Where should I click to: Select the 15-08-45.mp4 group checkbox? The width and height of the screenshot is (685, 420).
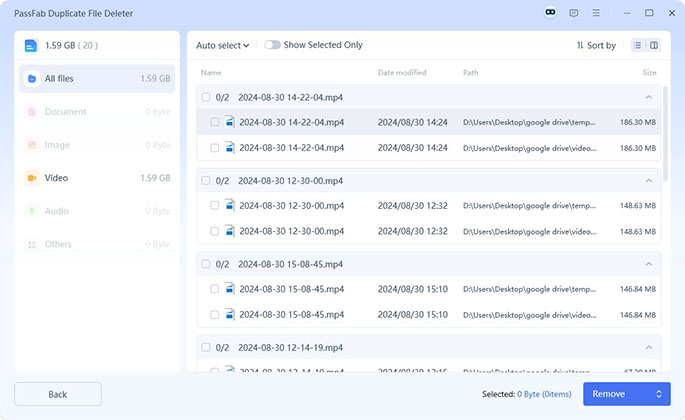pyautogui.click(x=206, y=264)
